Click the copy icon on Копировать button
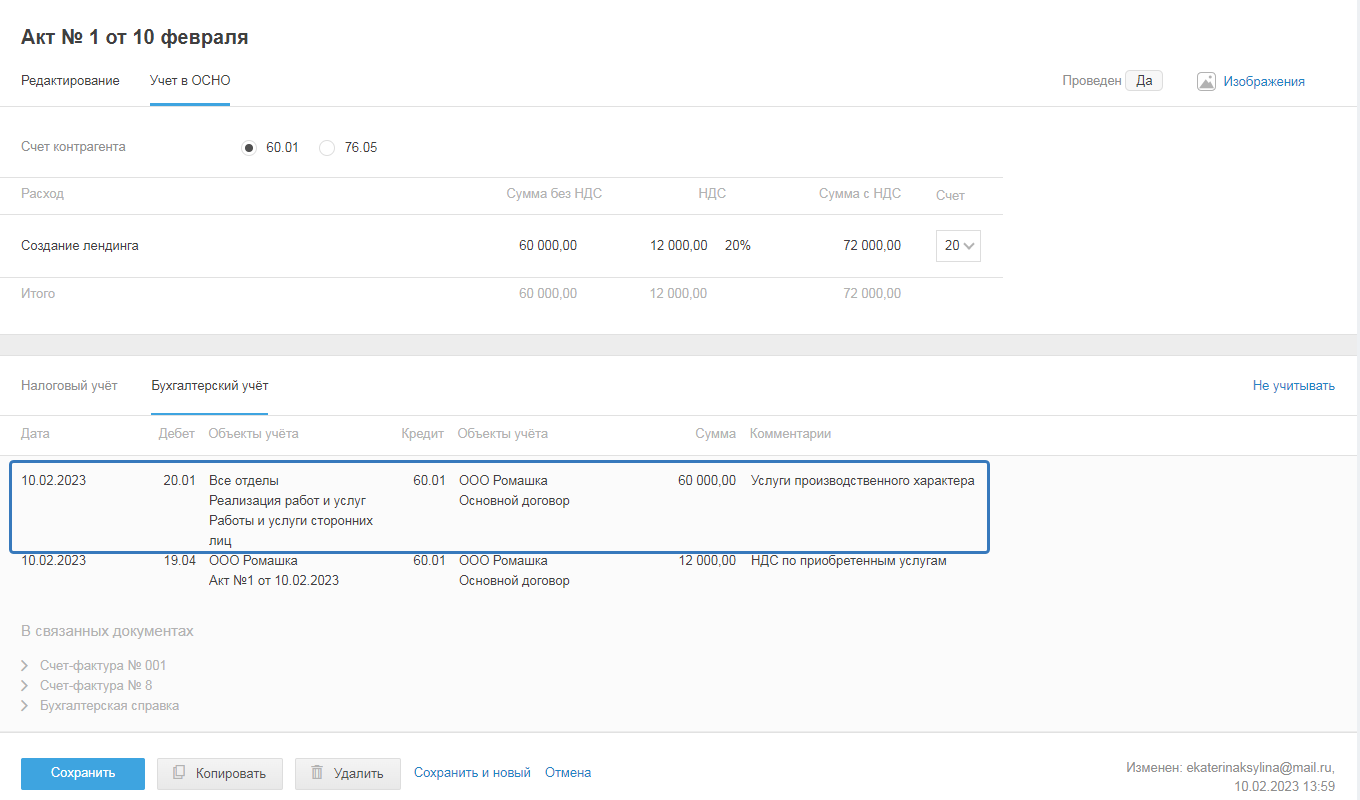1360x800 pixels. point(179,773)
